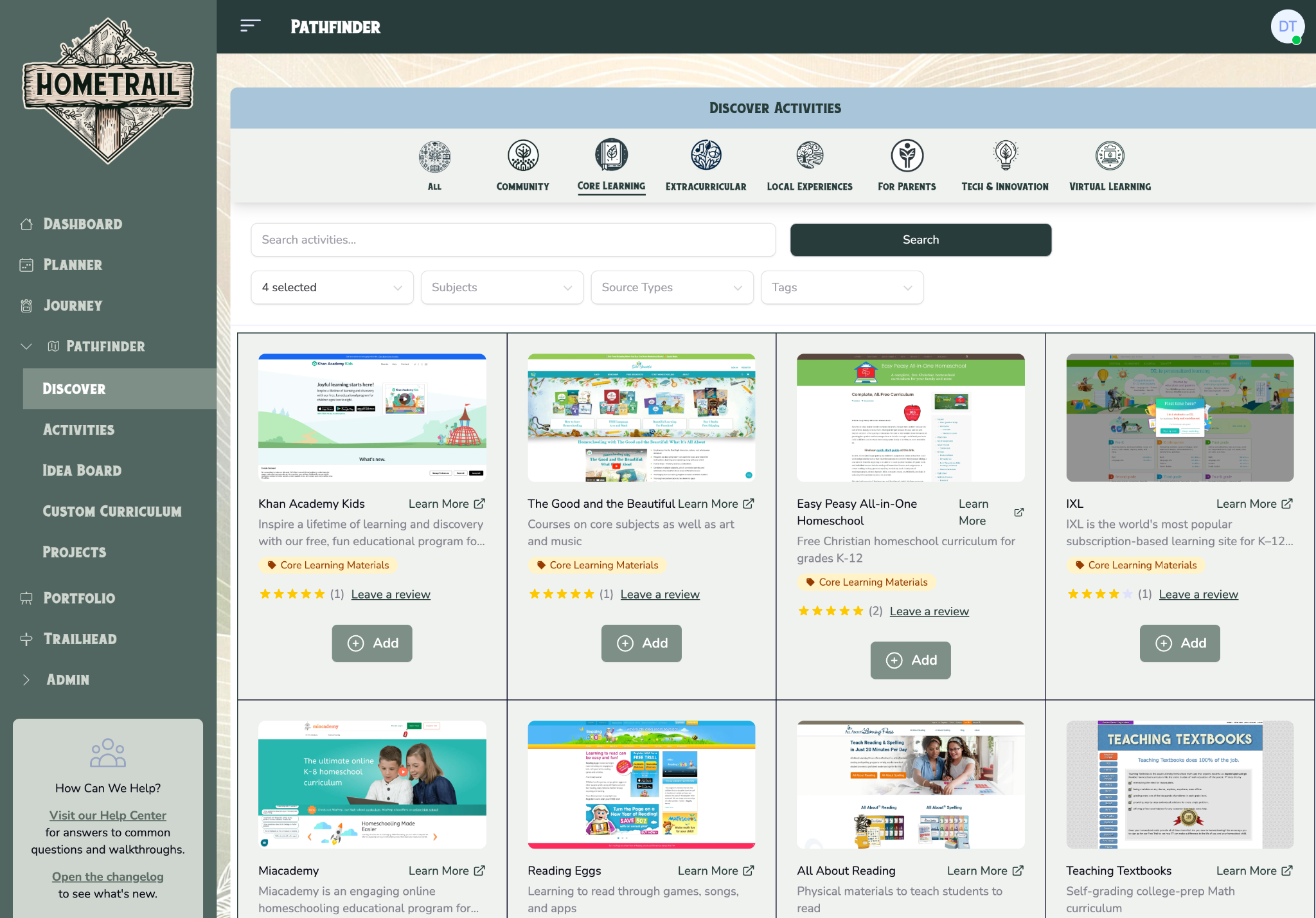1316x918 pixels.
Task: Open the DT user avatar menu
Action: coord(1287,26)
